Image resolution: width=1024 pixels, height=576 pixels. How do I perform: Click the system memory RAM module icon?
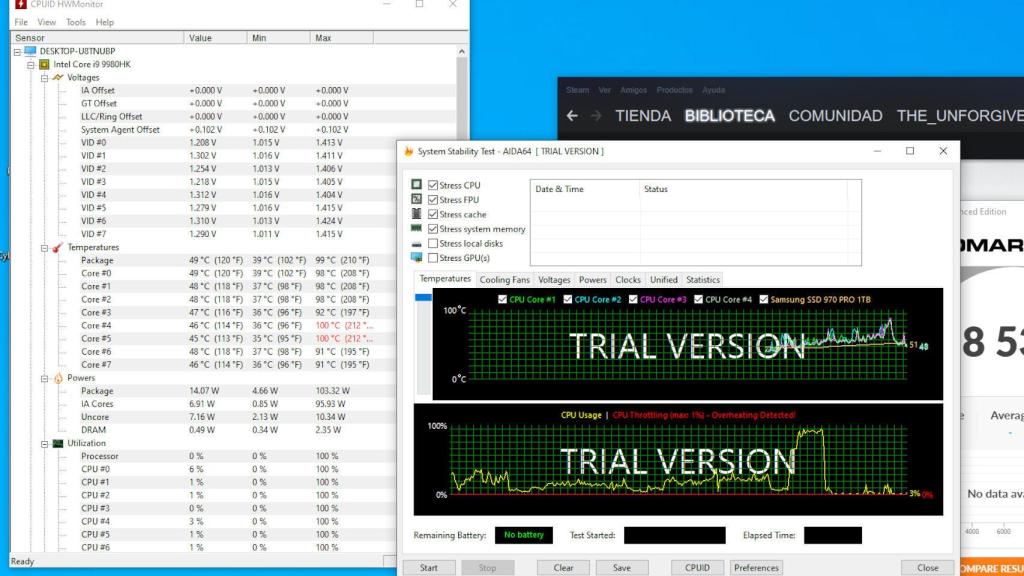point(416,228)
